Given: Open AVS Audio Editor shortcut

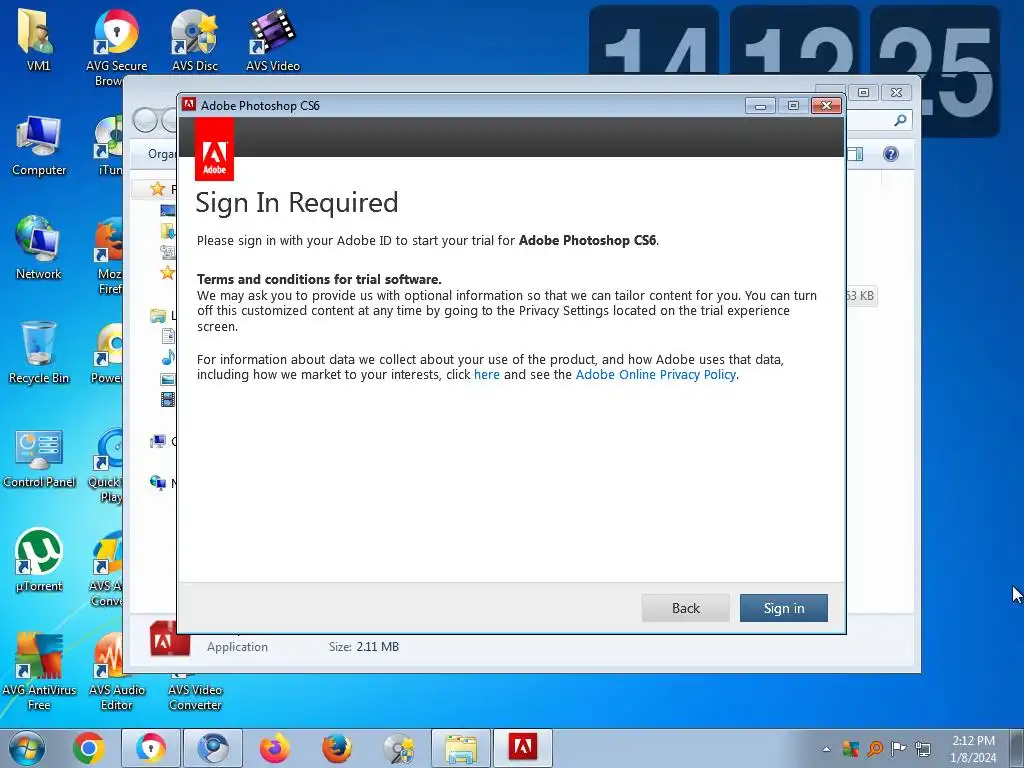Looking at the screenshot, I should pos(116,671).
